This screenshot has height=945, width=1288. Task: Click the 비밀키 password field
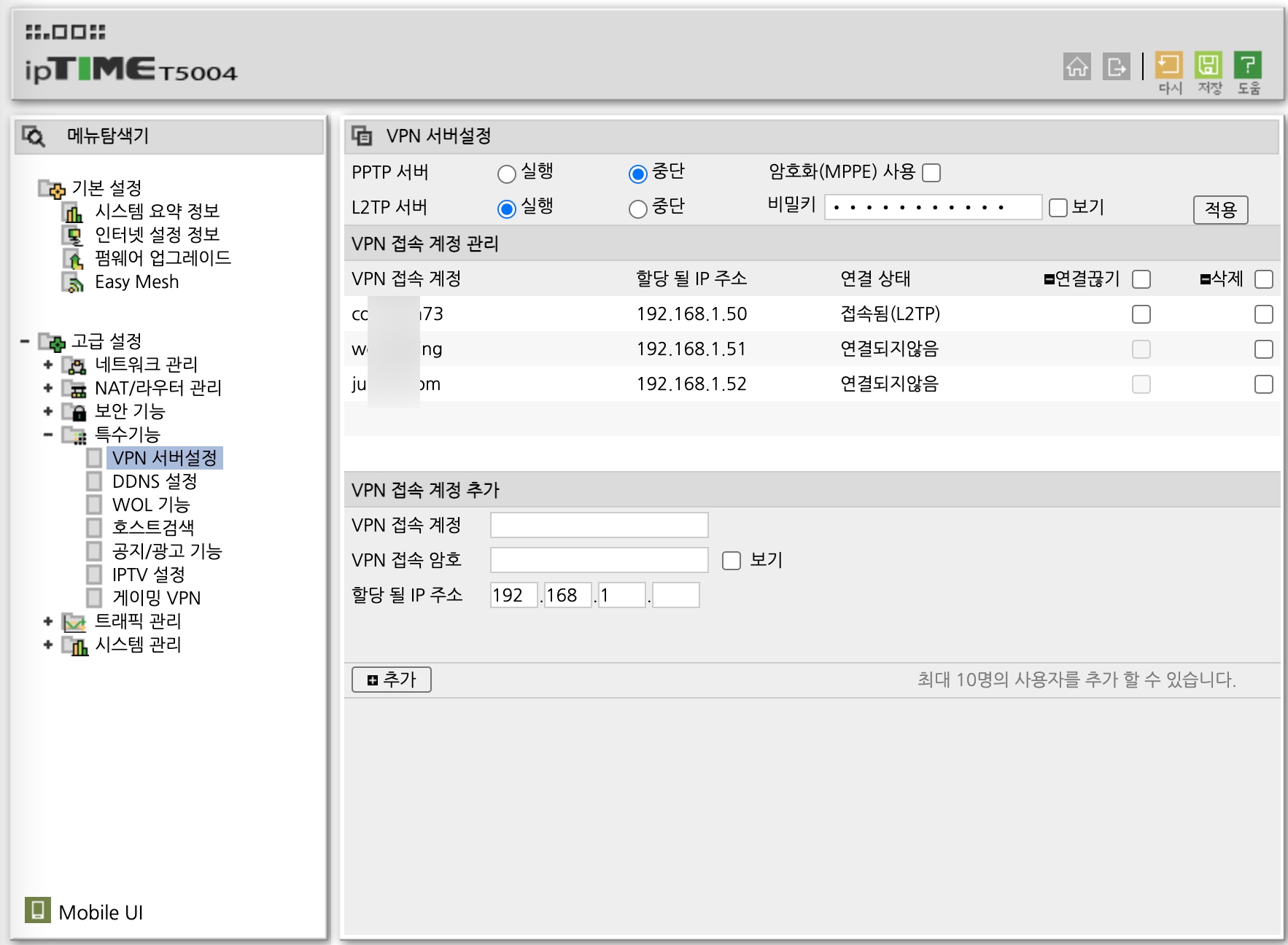tap(933, 207)
